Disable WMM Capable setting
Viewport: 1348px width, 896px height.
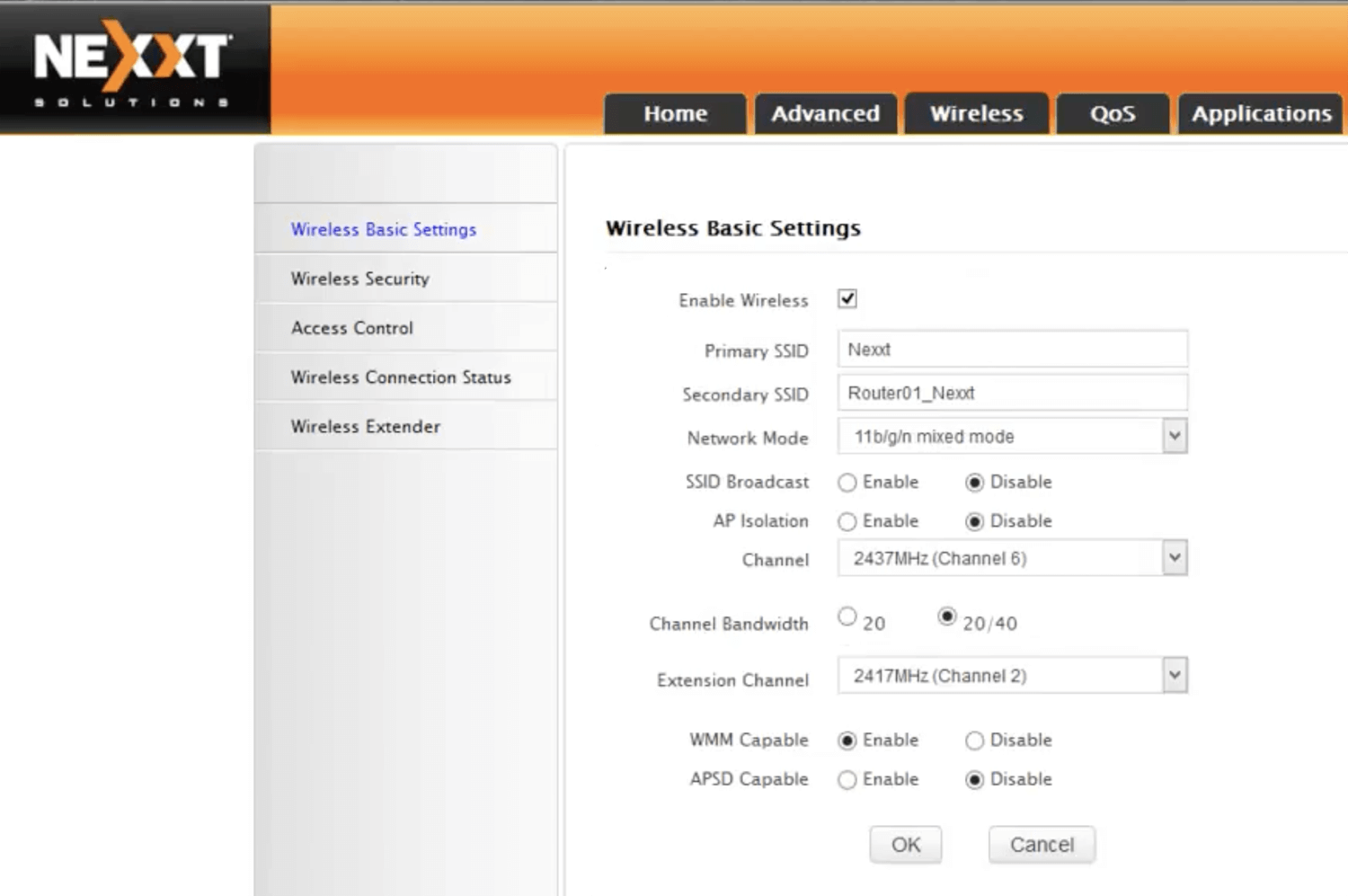[974, 741]
